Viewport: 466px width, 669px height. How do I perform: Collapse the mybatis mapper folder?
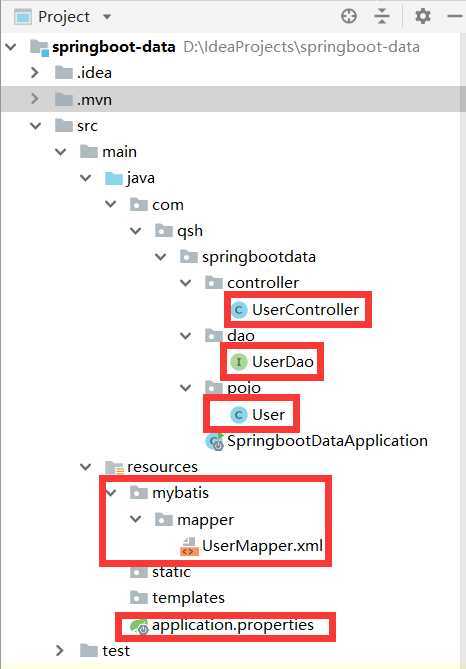(x=136, y=519)
